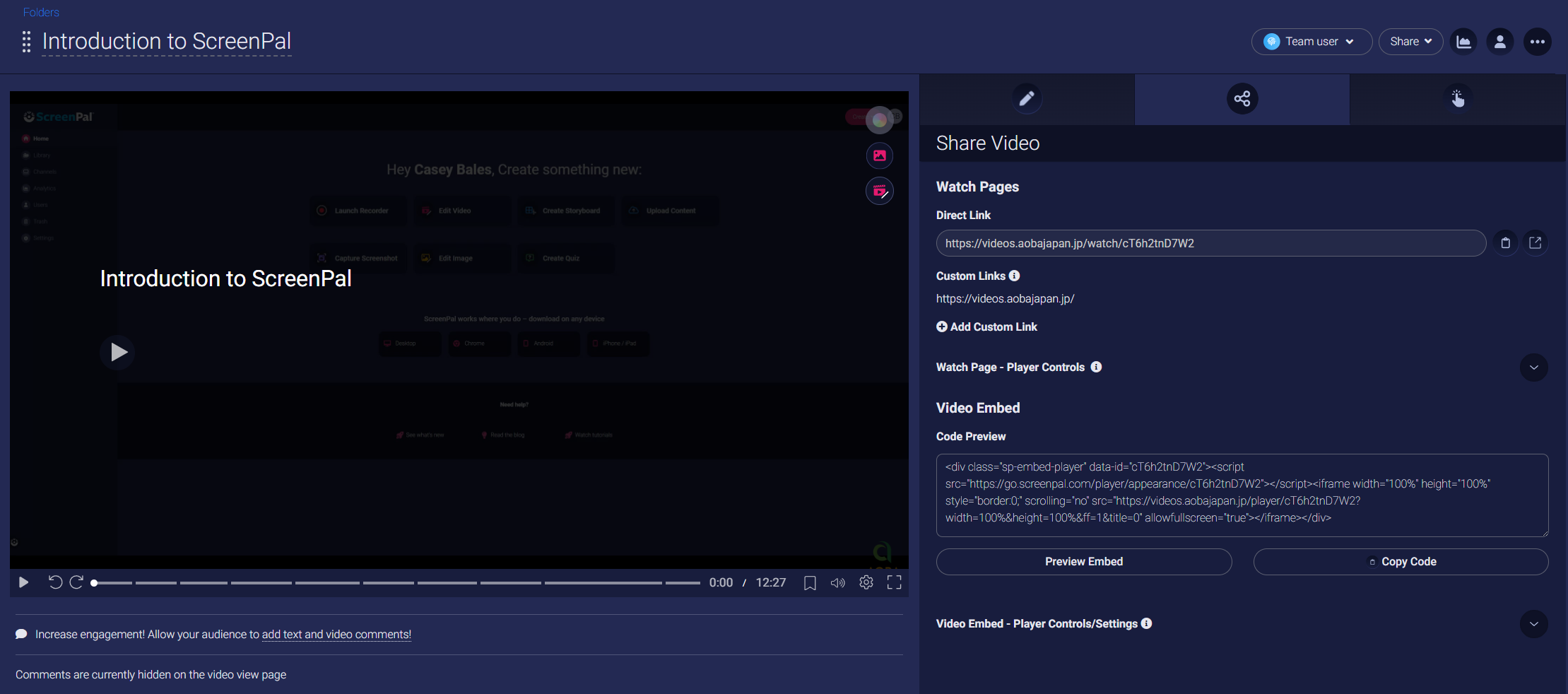Play the video from the control bar
The width and height of the screenshot is (1568, 694).
[23, 582]
